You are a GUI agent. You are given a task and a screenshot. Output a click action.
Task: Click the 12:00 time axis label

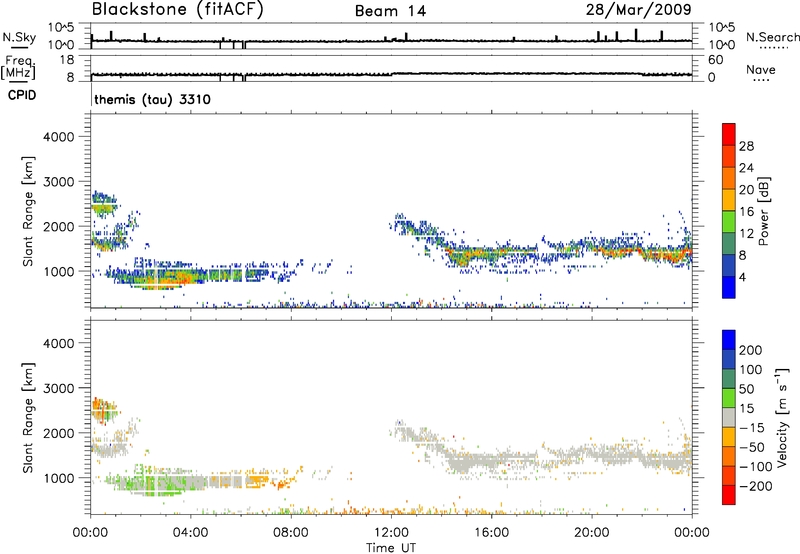pos(391,533)
